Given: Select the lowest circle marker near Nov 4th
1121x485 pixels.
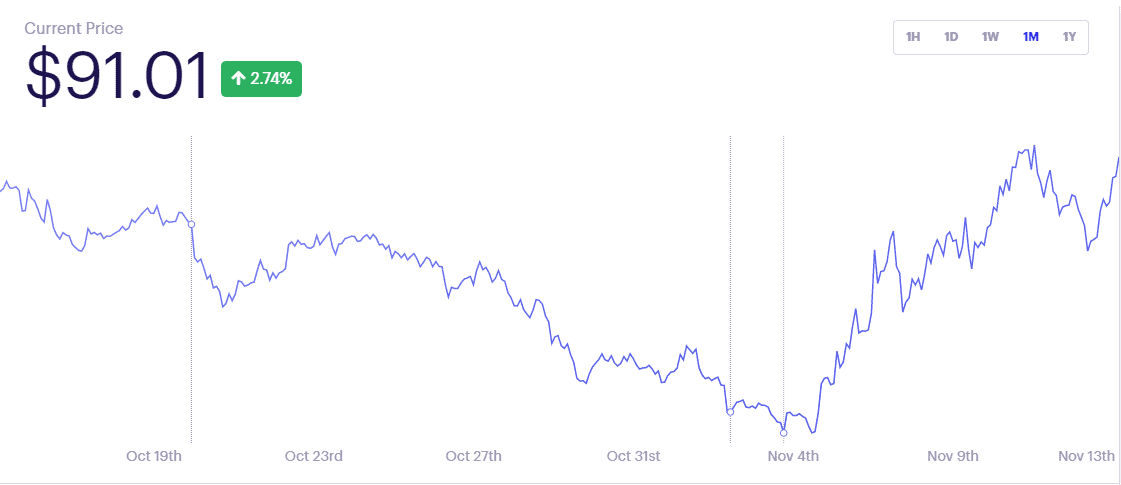Looking at the screenshot, I should (784, 433).
